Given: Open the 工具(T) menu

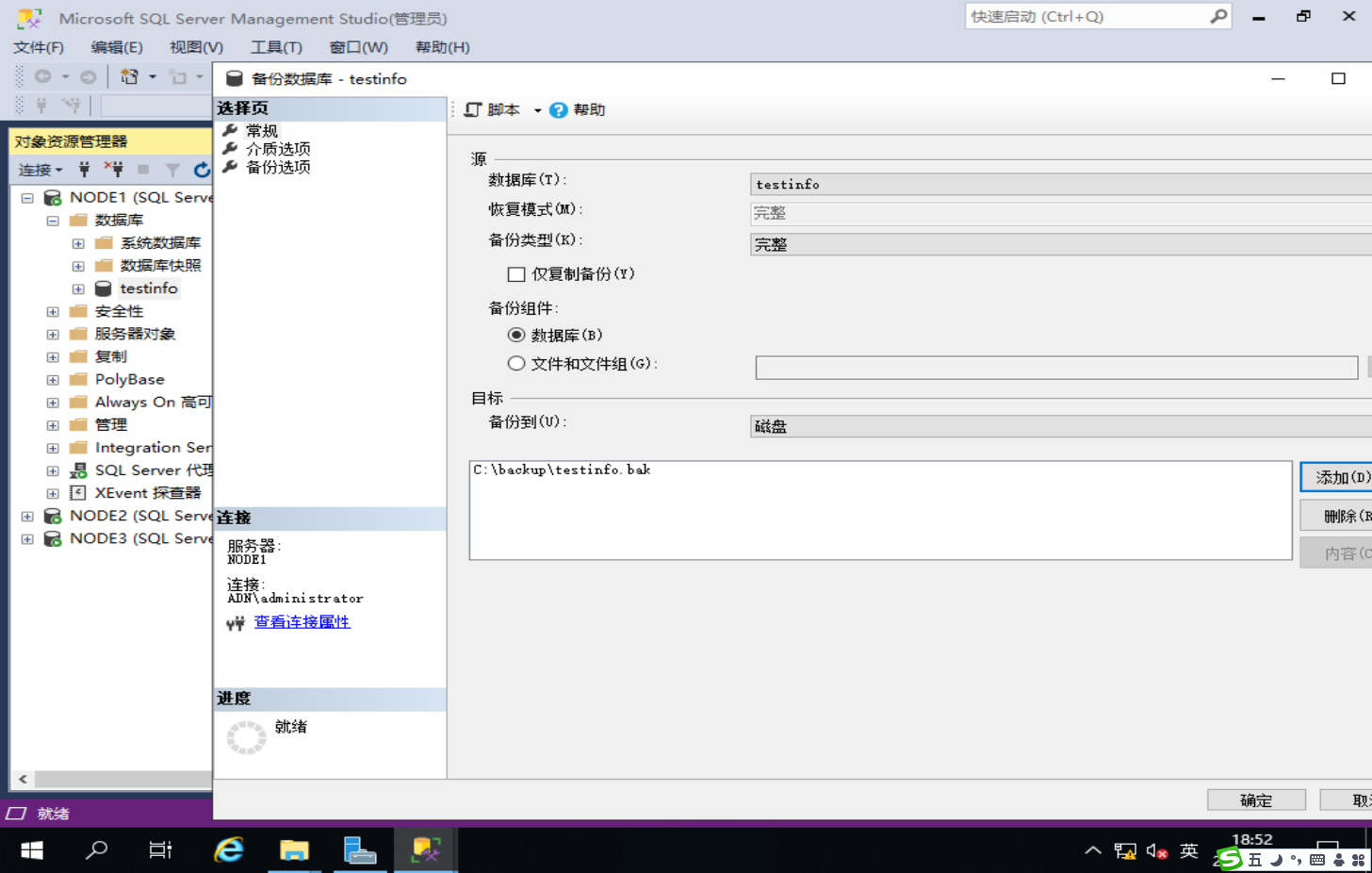Looking at the screenshot, I should (276, 47).
